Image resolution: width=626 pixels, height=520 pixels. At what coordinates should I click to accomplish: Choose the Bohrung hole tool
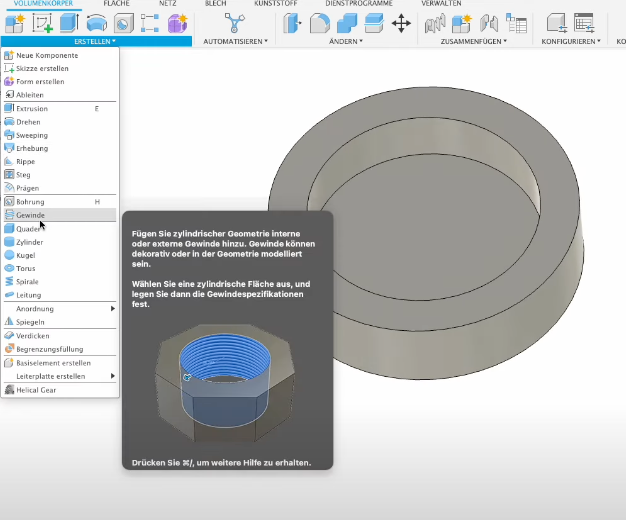(30, 202)
